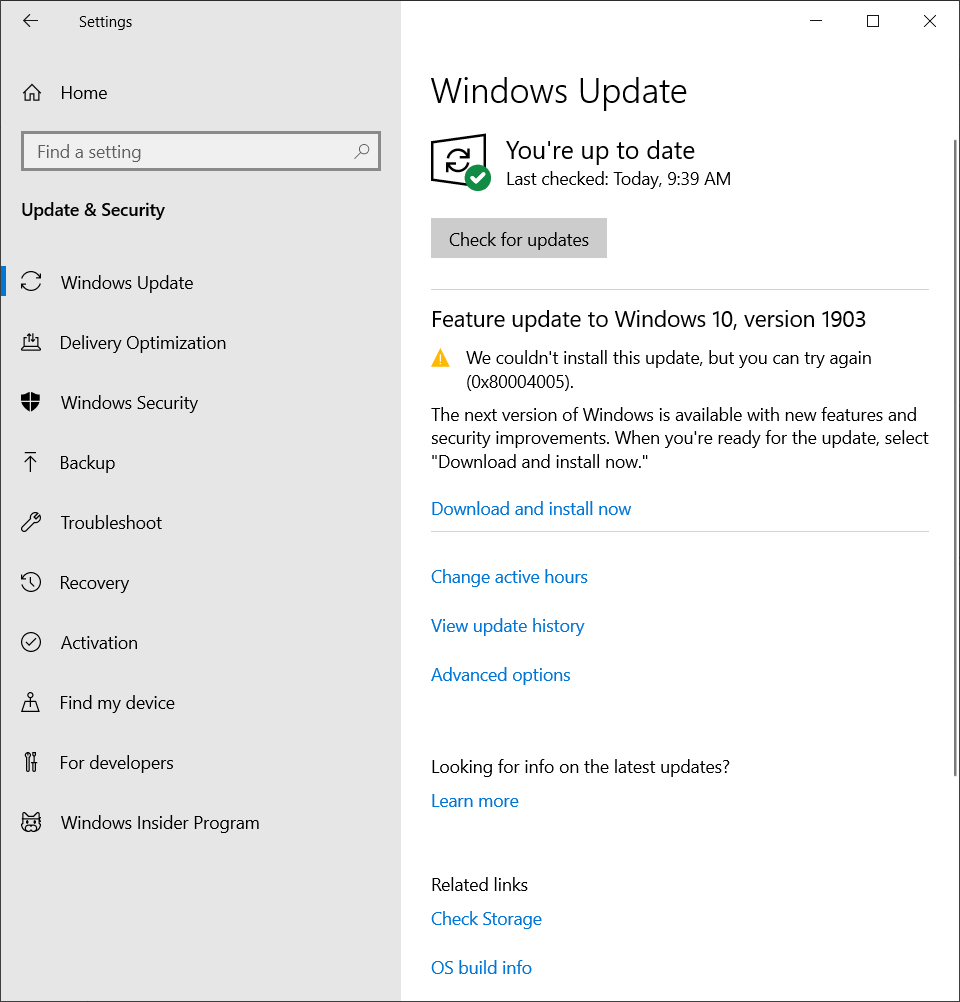Click Download and install now link

[530, 509]
